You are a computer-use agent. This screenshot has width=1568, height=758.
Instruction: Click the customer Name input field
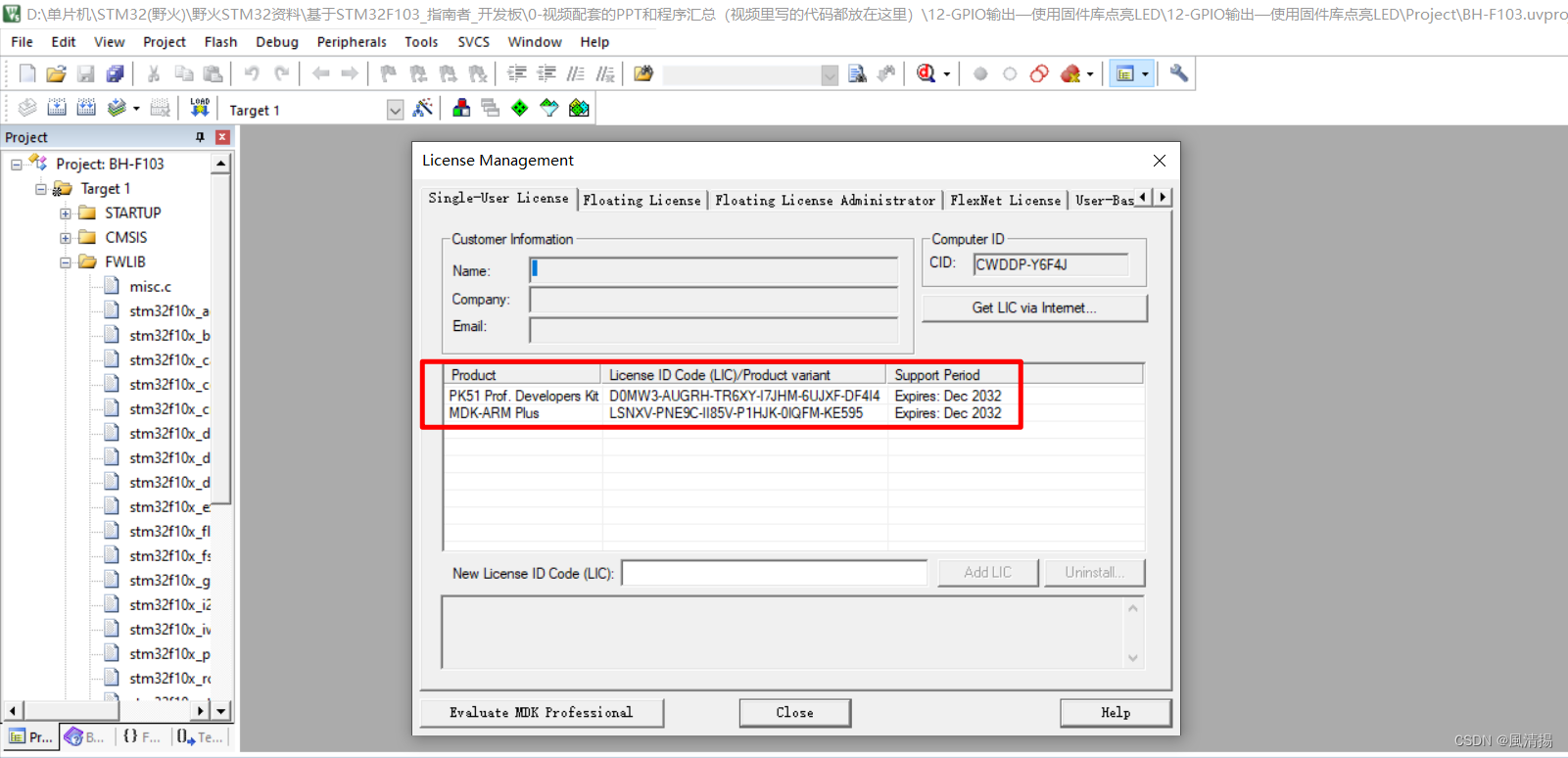coord(713,271)
